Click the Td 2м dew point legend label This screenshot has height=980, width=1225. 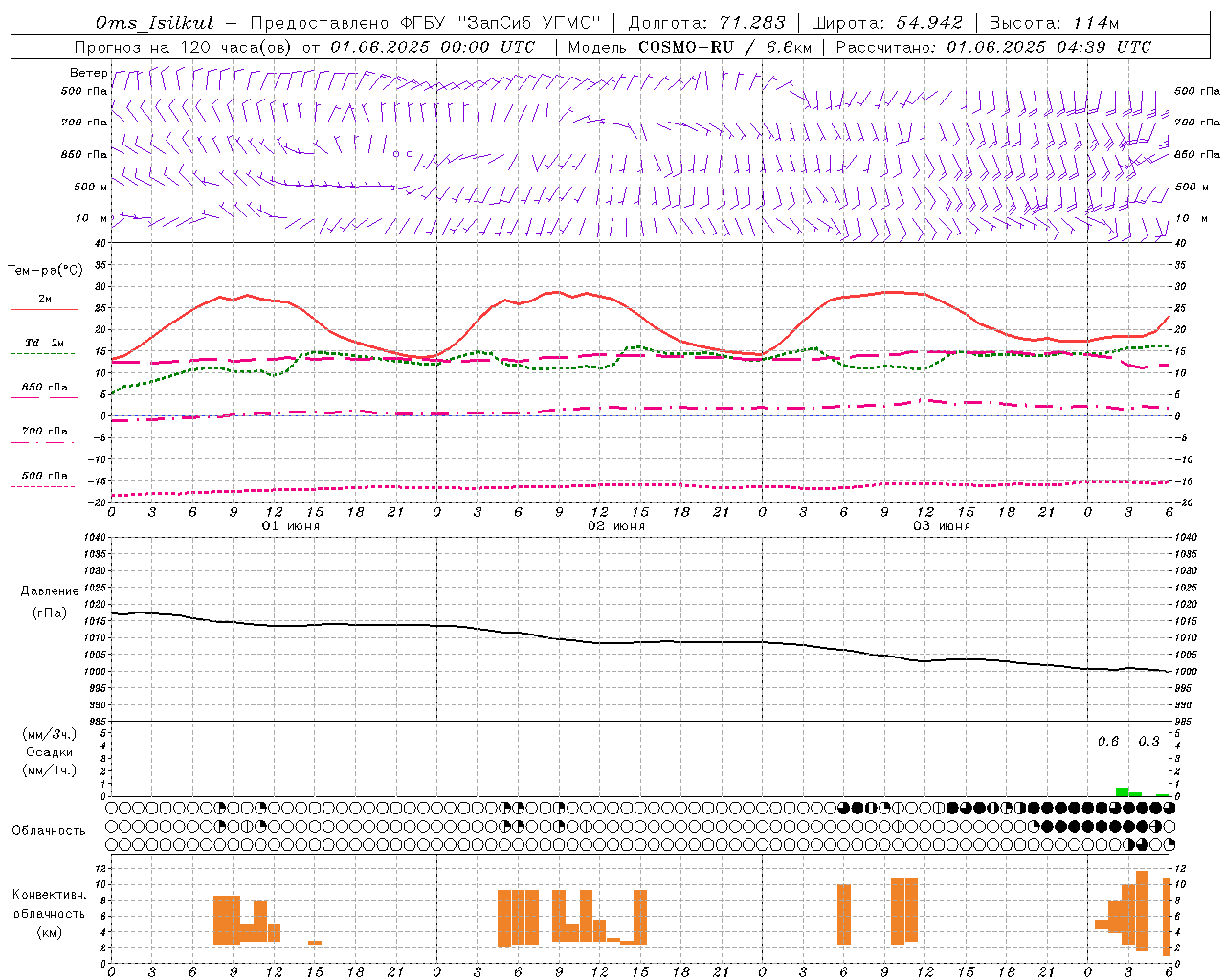[x=45, y=343]
